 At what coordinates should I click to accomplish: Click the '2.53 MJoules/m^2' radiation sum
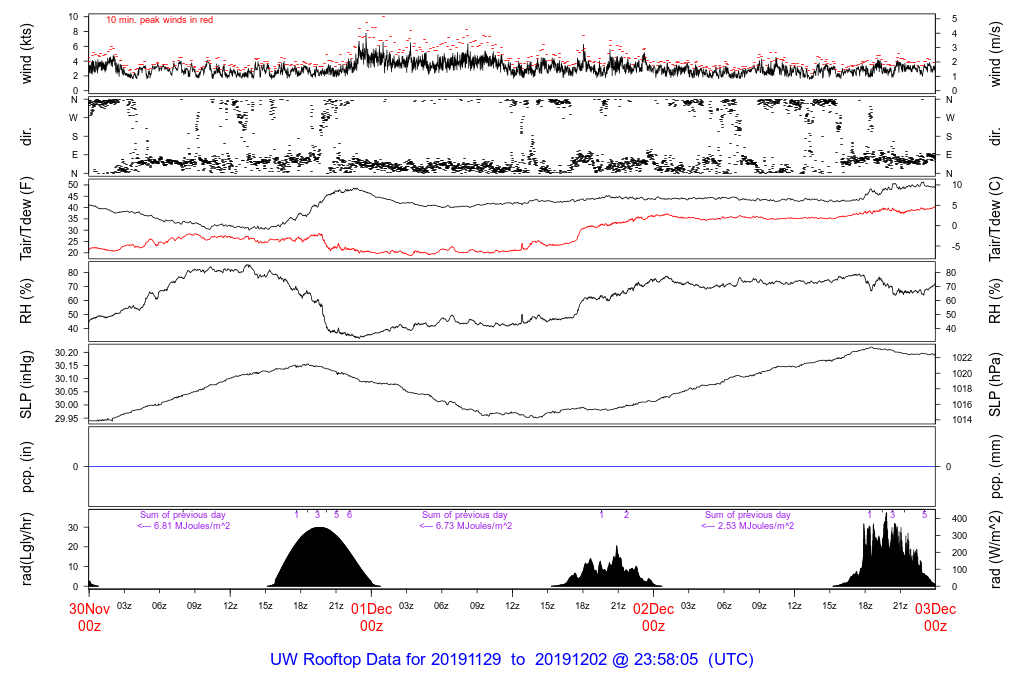(756, 526)
